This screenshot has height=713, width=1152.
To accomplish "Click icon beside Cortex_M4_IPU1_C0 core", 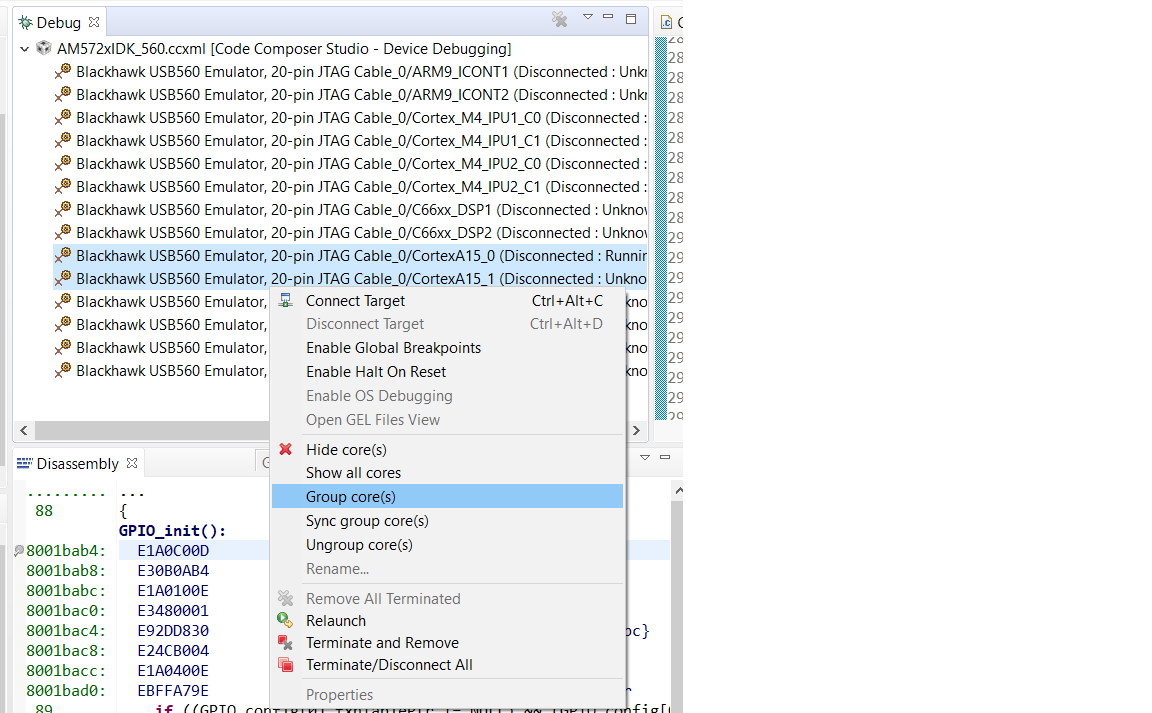I will point(63,118).
